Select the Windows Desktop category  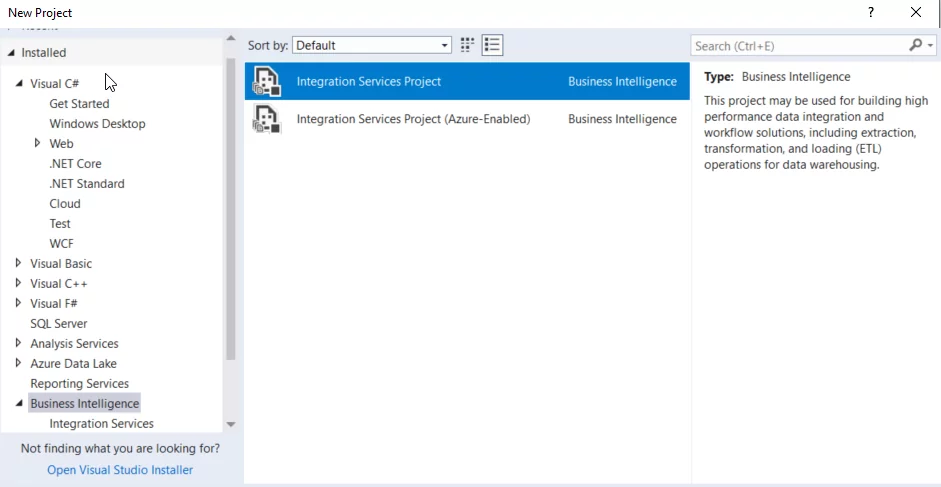(x=97, y=124)
